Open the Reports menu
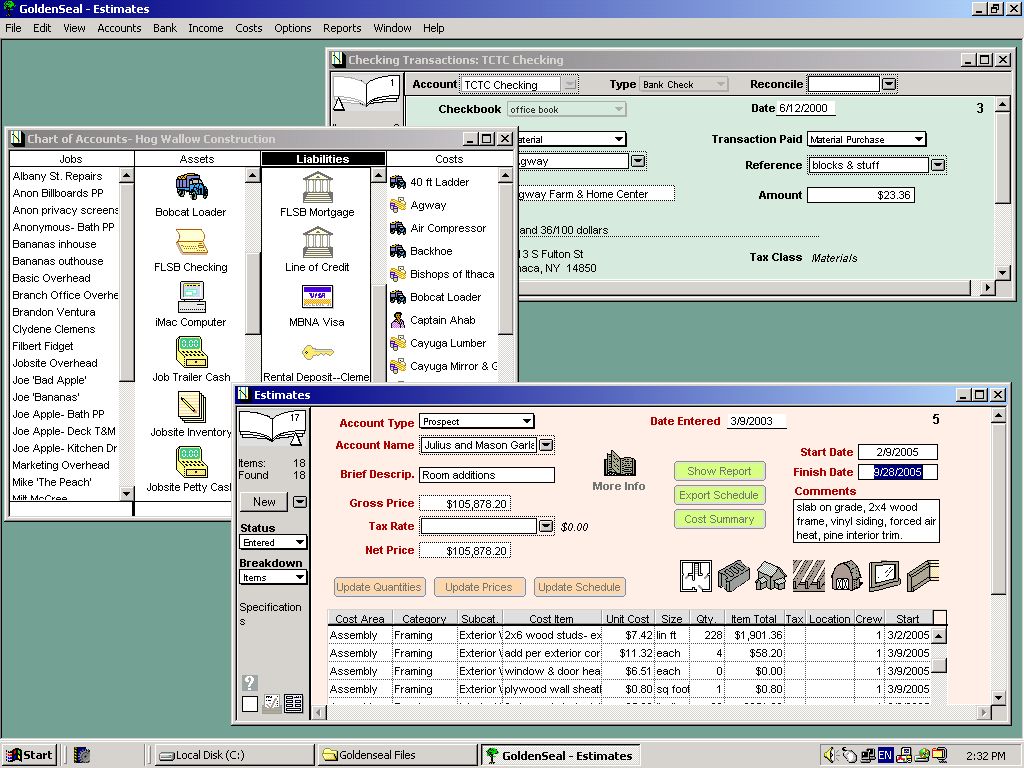Image resolution: width=1024 pixels, height=768 pixels. point(342,28)
